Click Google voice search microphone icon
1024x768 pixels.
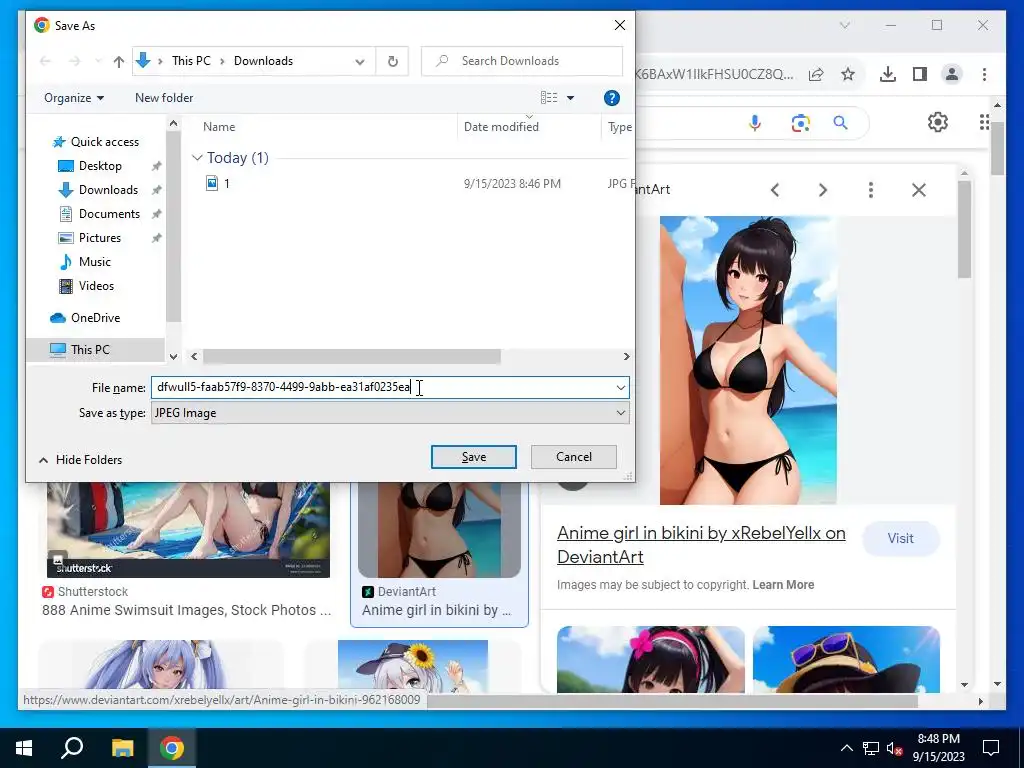(755, 123)
